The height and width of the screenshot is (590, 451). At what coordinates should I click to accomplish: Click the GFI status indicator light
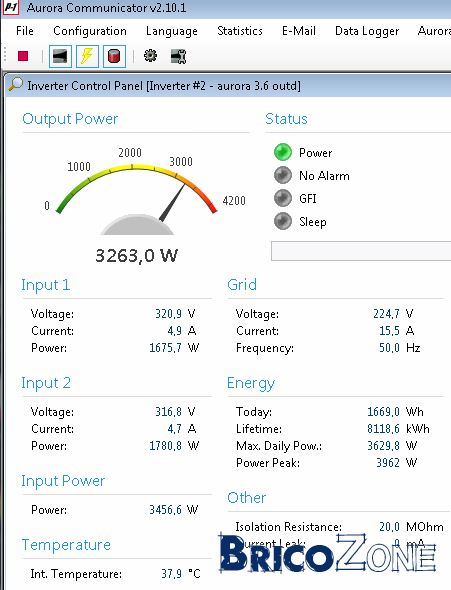pos(283,198)
